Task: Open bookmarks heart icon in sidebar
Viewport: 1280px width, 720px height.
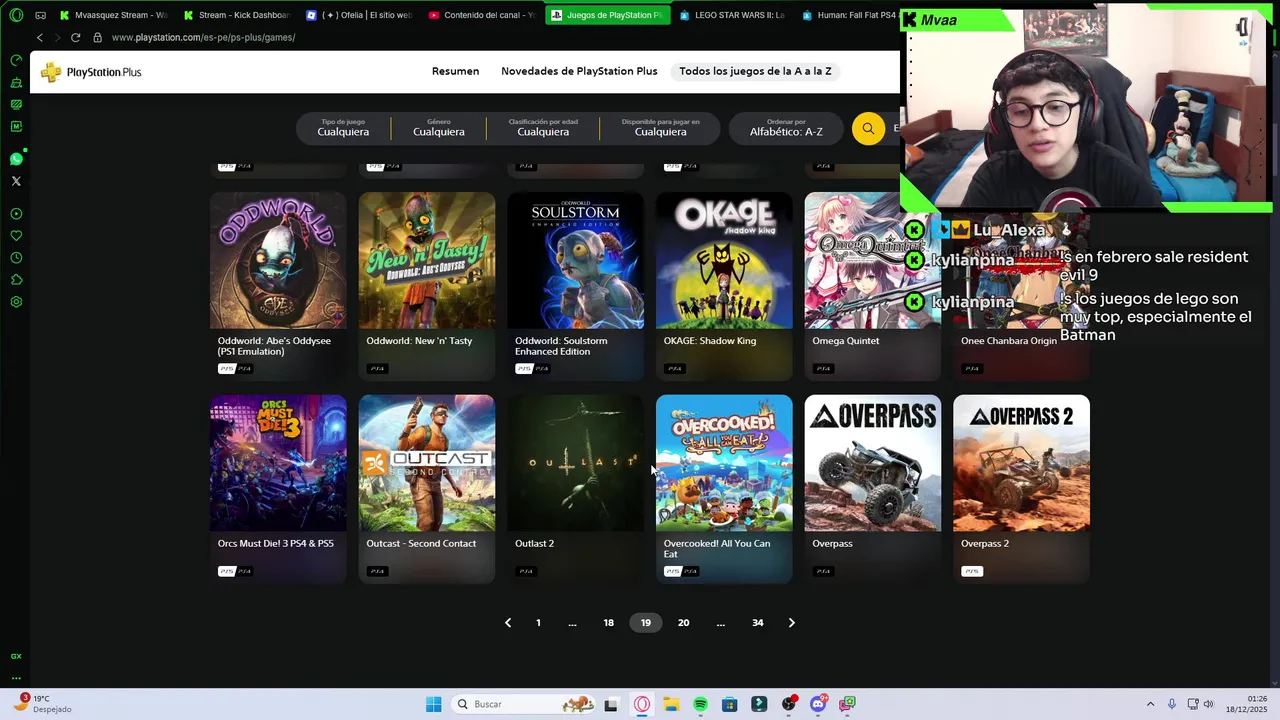Action: [x=16, y=236]
